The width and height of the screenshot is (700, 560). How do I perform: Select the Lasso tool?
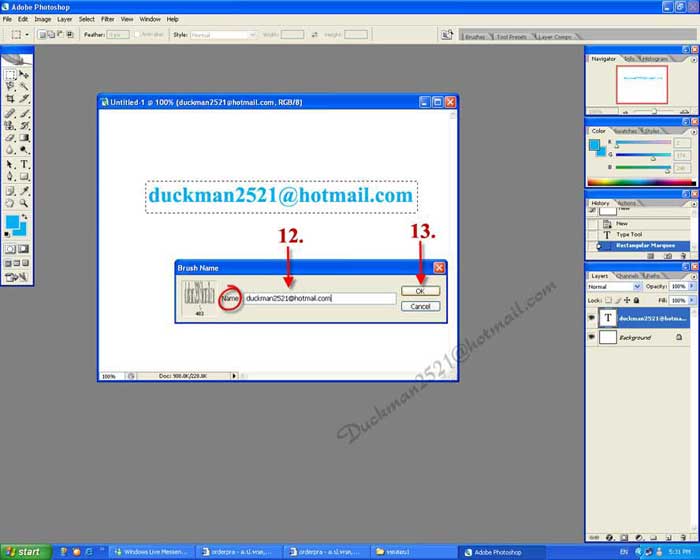click(x=10, y=86)
